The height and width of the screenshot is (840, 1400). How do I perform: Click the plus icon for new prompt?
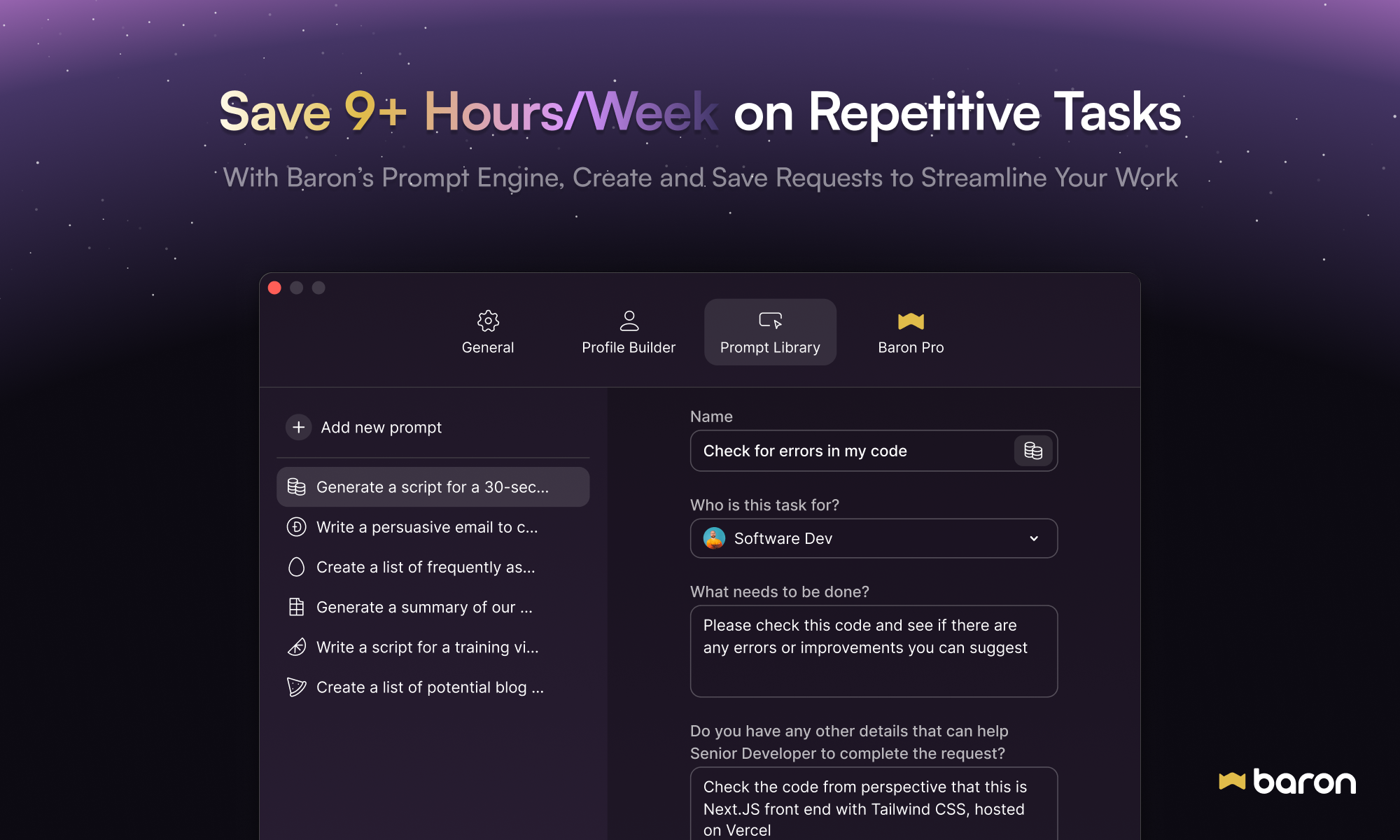[298, 427]
